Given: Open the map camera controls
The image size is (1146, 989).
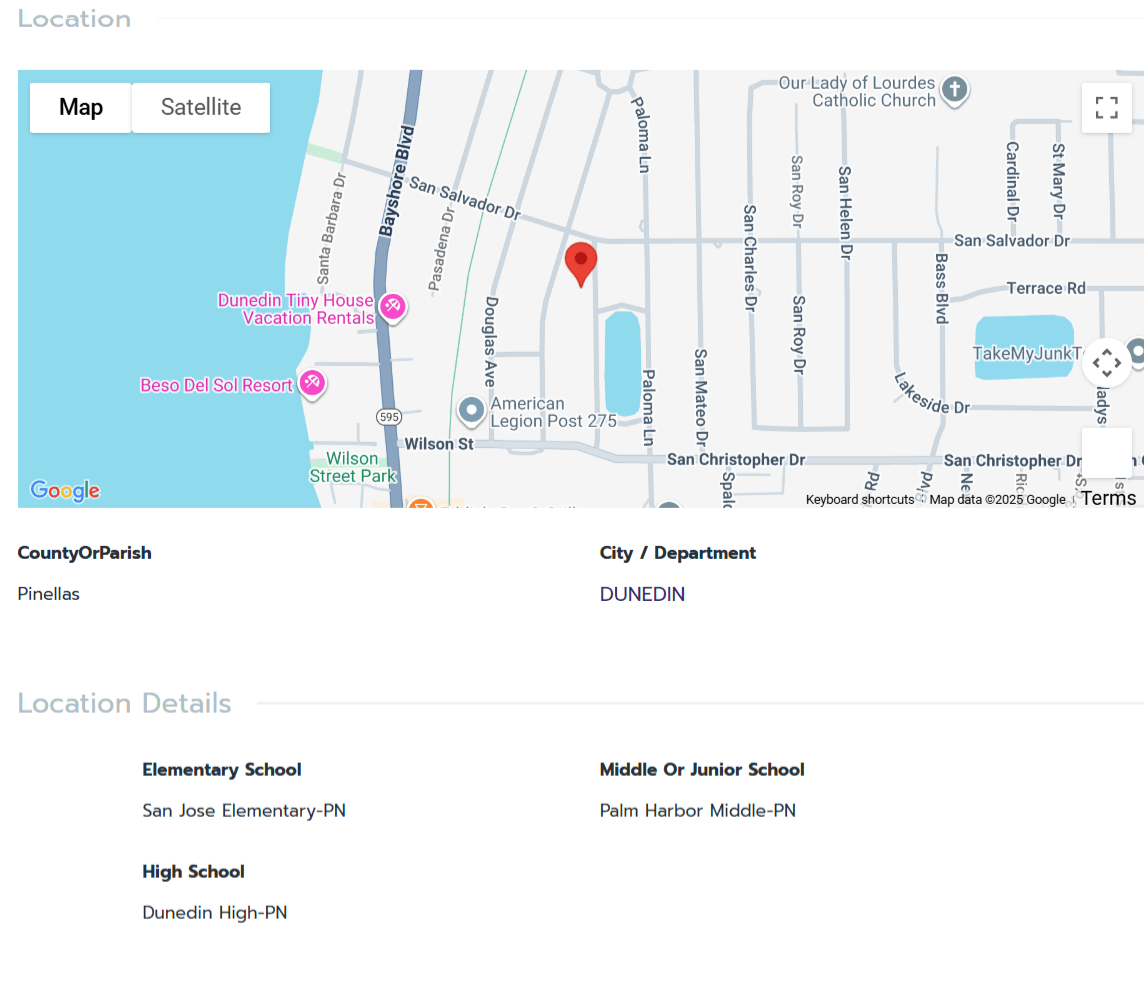Looking at the screenshot, I should tap(1106, 362).
